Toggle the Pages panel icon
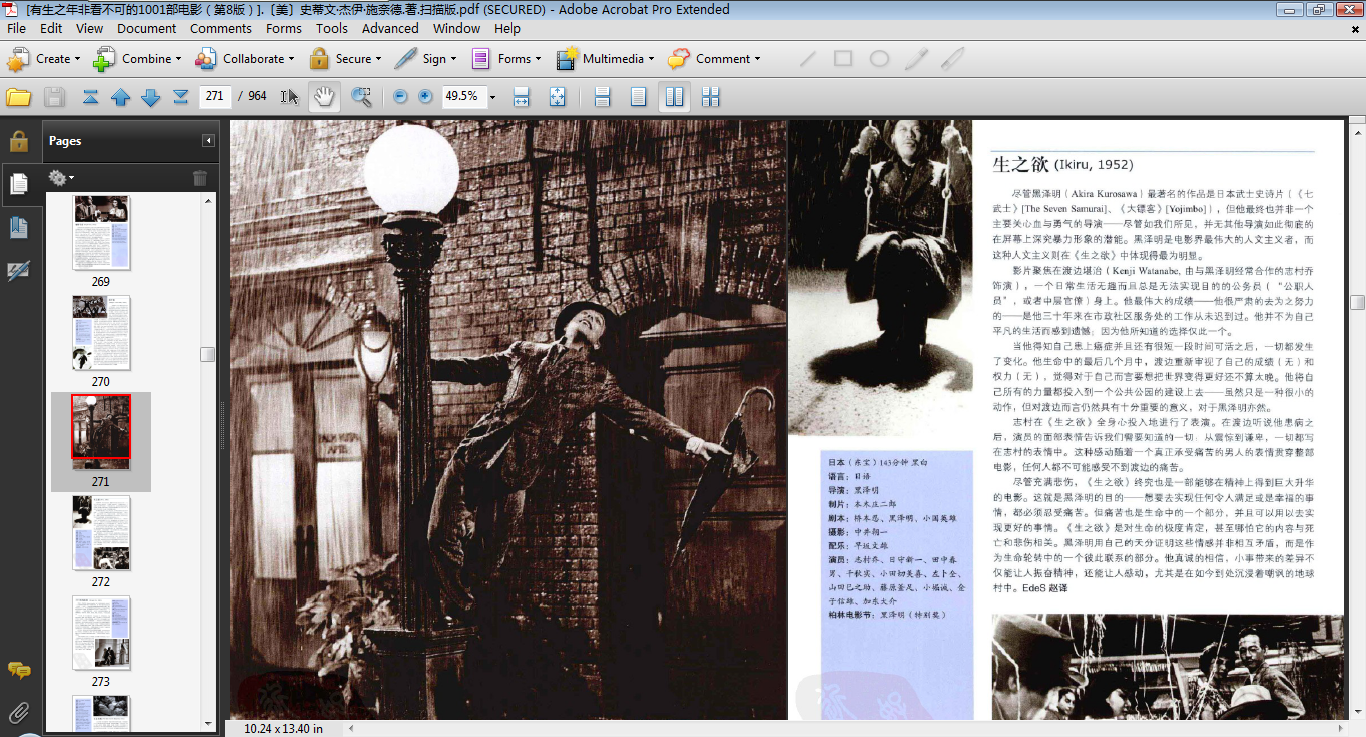 tap(18, 184)
